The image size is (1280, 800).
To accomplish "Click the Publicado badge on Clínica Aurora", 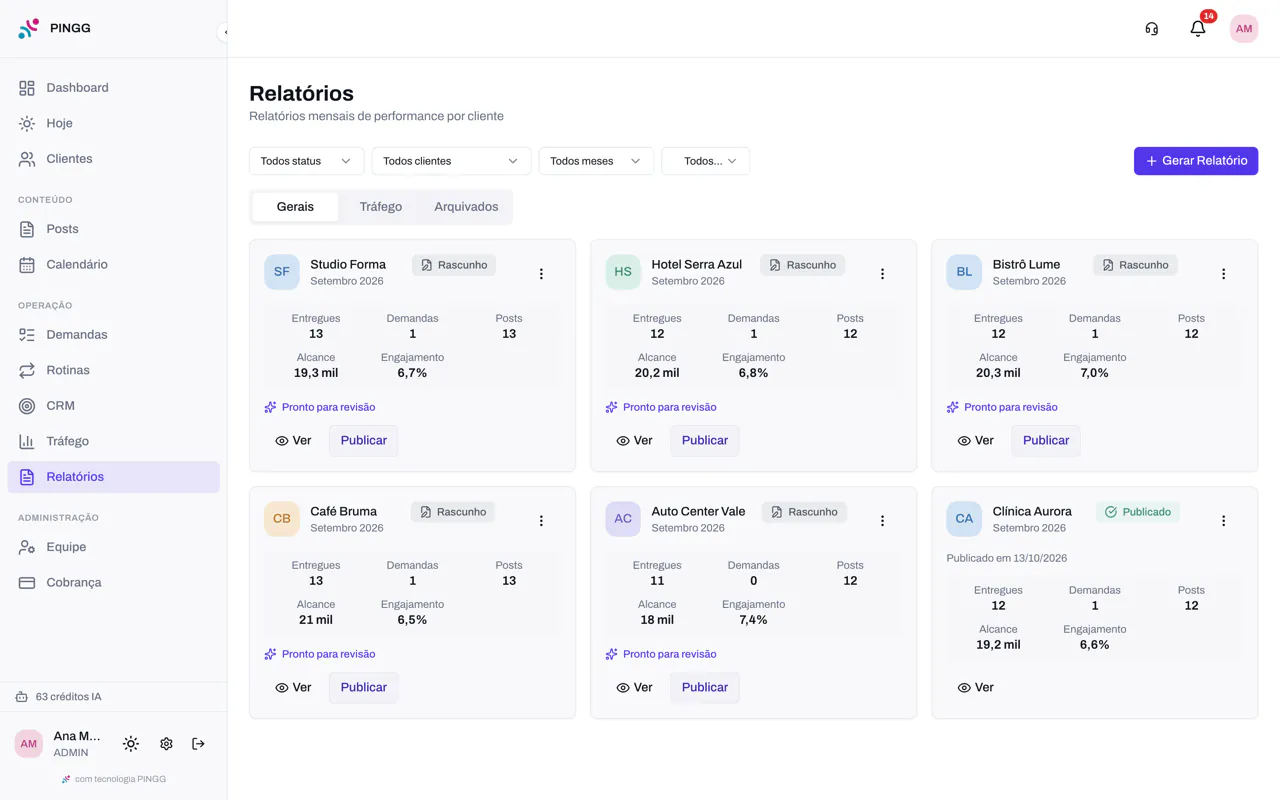I will tap(1137, 512).
